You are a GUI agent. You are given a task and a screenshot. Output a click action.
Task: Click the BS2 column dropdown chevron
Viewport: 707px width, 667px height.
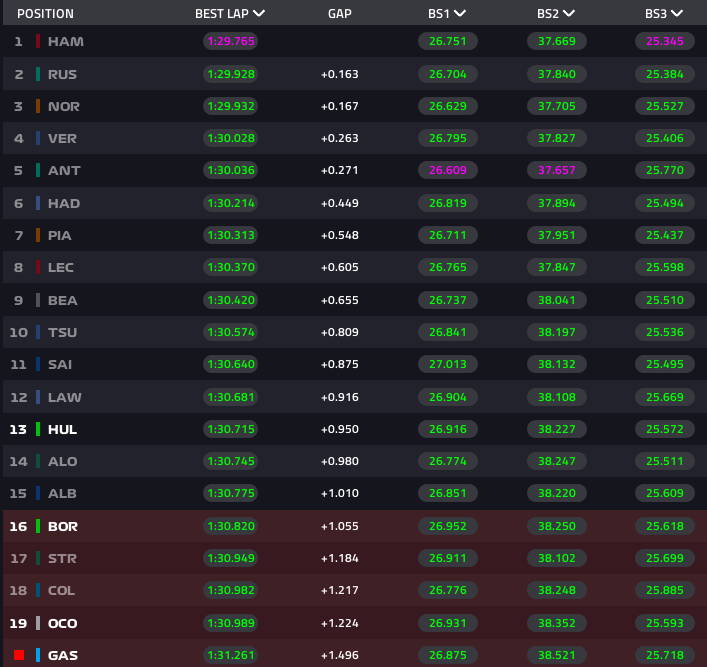pos(569,14)
